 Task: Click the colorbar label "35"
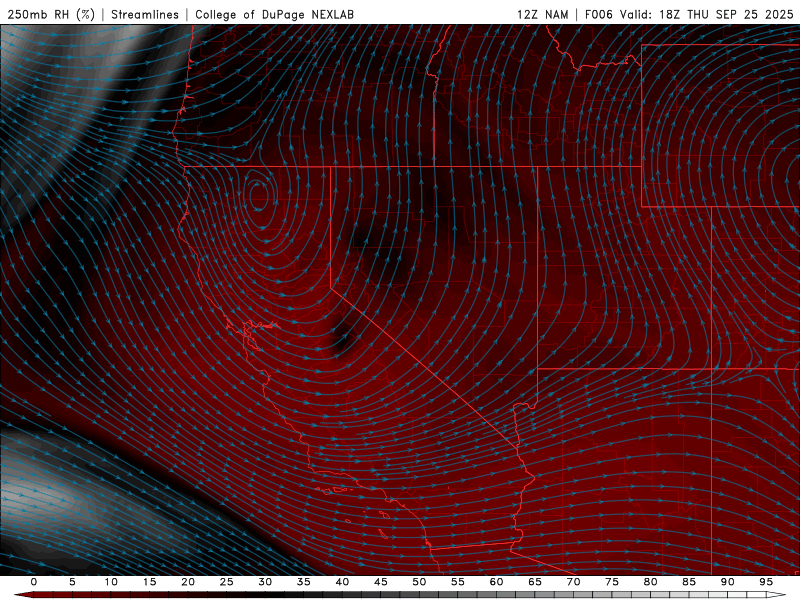[303, 582]
